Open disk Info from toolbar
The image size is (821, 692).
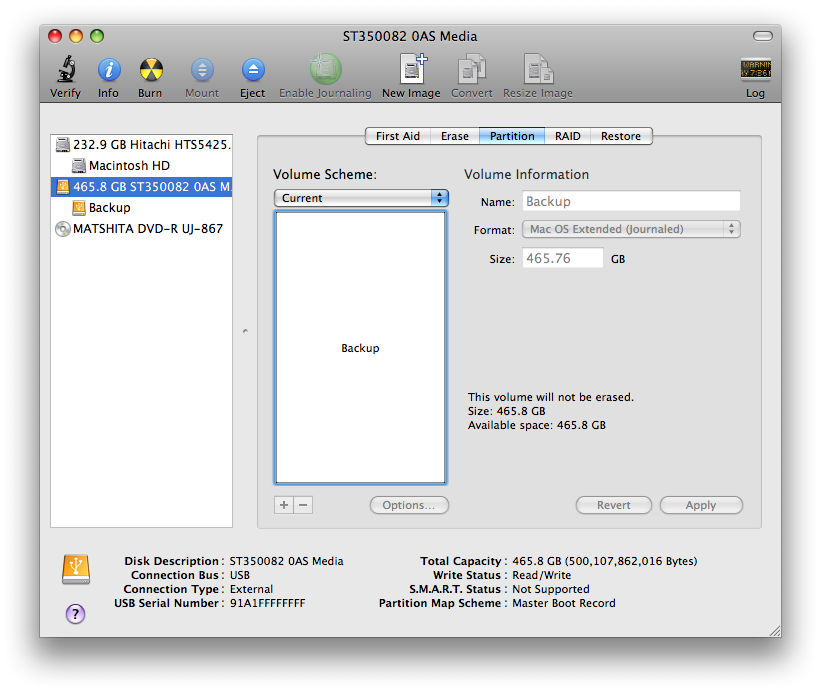(x=108, y=71)
